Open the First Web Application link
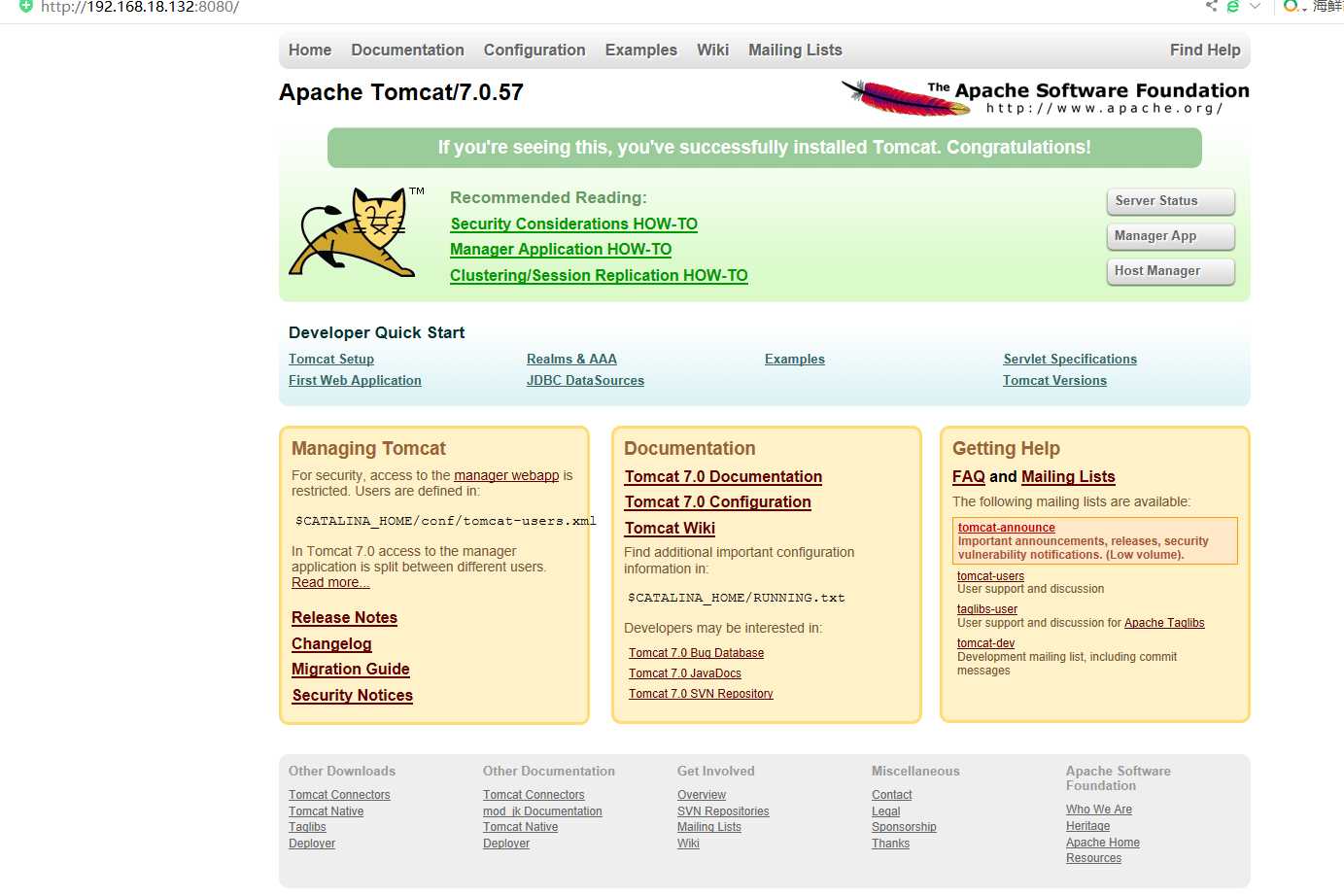Image resolution: width=1344 pixels, height=896 pixels. point(355,381)
